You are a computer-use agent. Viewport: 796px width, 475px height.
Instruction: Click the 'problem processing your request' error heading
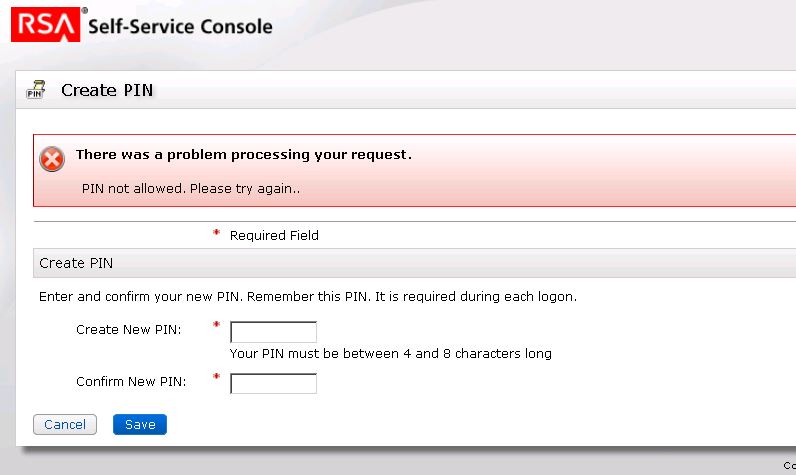pos(243,155)
